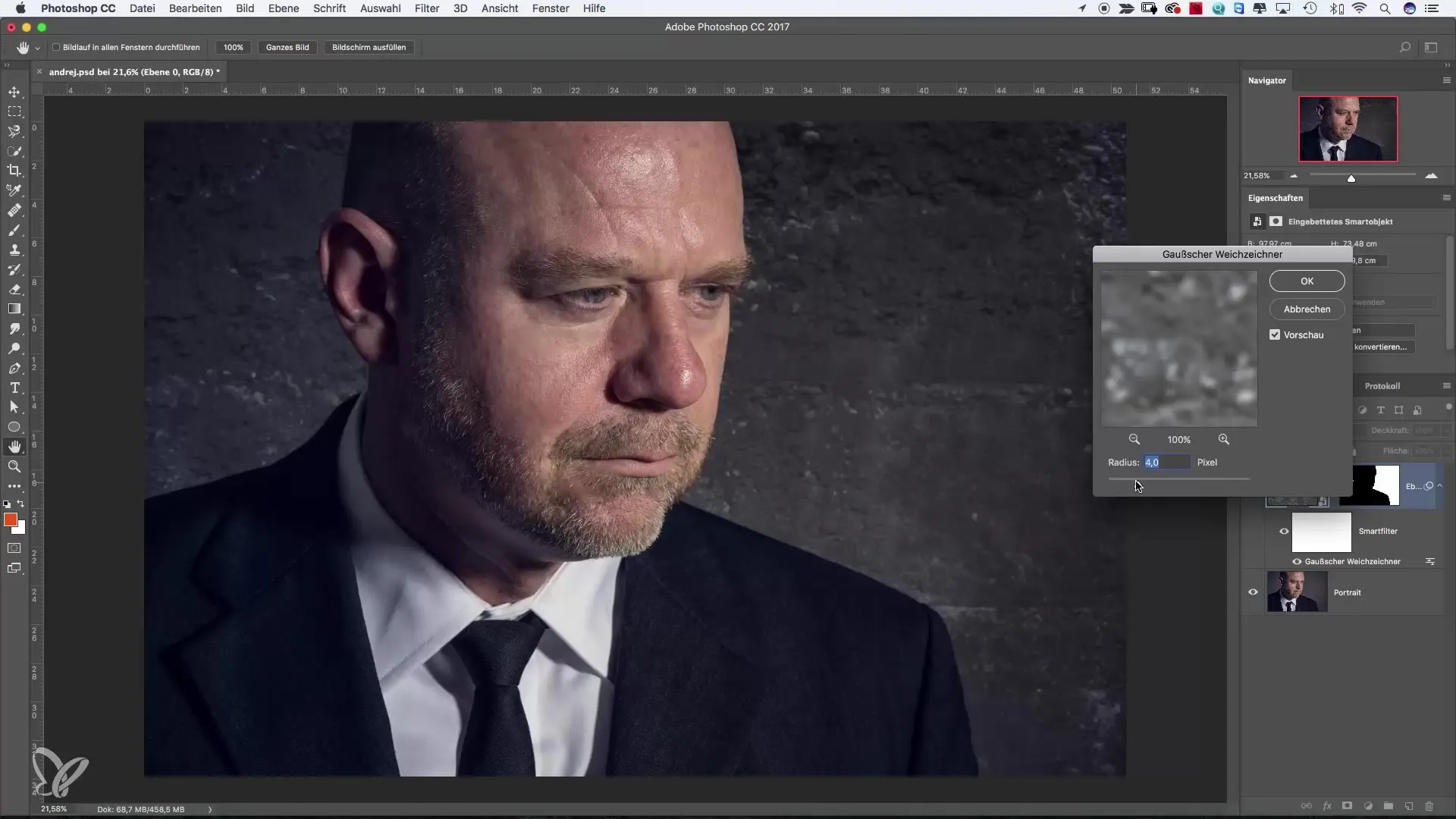Select the Zoom tool in toolbar
The height and width of the screenshot is (819, 1456).
[x=14, y=466]
